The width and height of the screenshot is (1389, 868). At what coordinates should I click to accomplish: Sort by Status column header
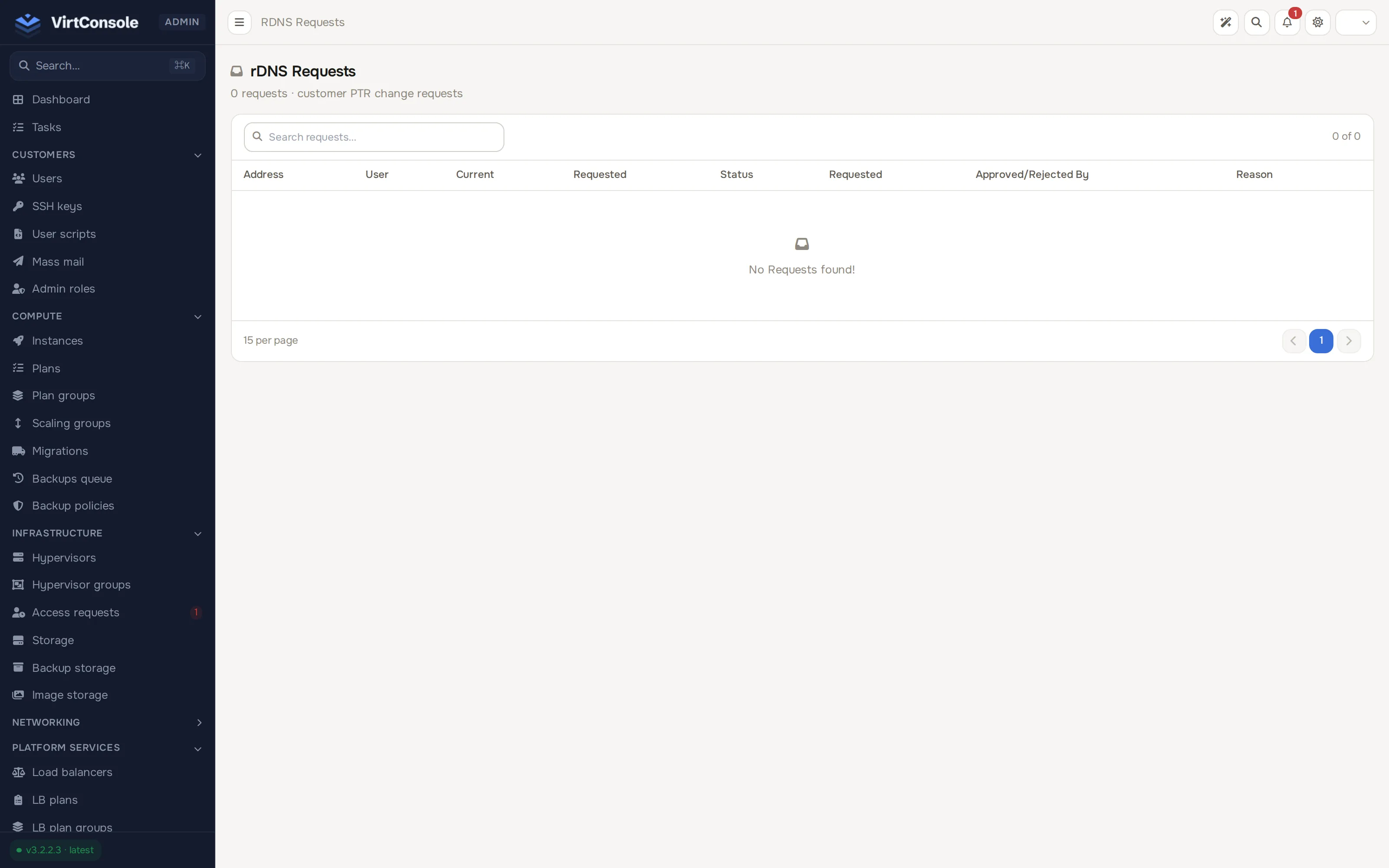click(x=737, y=174)
